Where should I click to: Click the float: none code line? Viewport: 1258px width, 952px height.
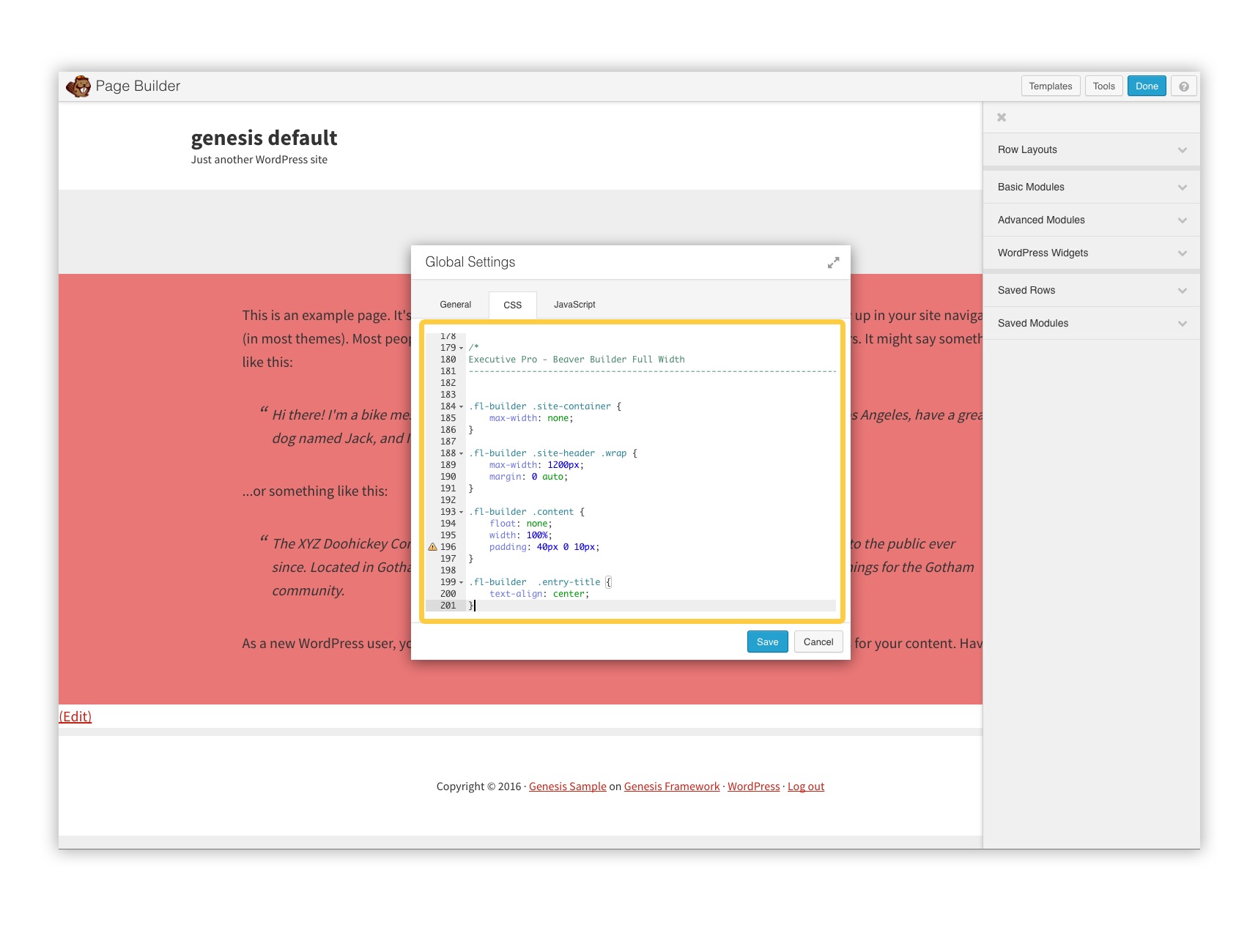(521, 524)
